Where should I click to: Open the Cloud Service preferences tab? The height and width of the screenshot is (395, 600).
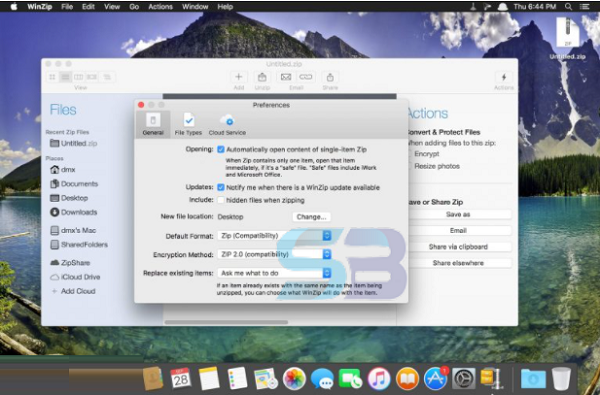[227, 124]
